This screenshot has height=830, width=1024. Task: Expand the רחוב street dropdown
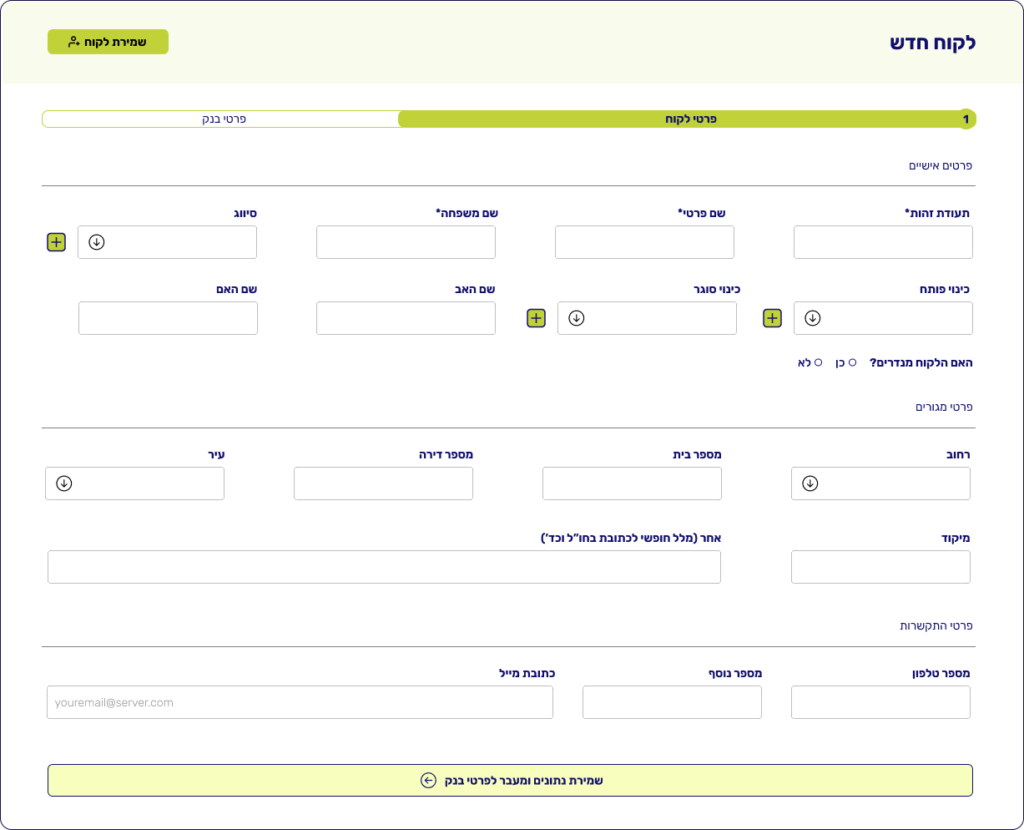click(x=880, y=483)
